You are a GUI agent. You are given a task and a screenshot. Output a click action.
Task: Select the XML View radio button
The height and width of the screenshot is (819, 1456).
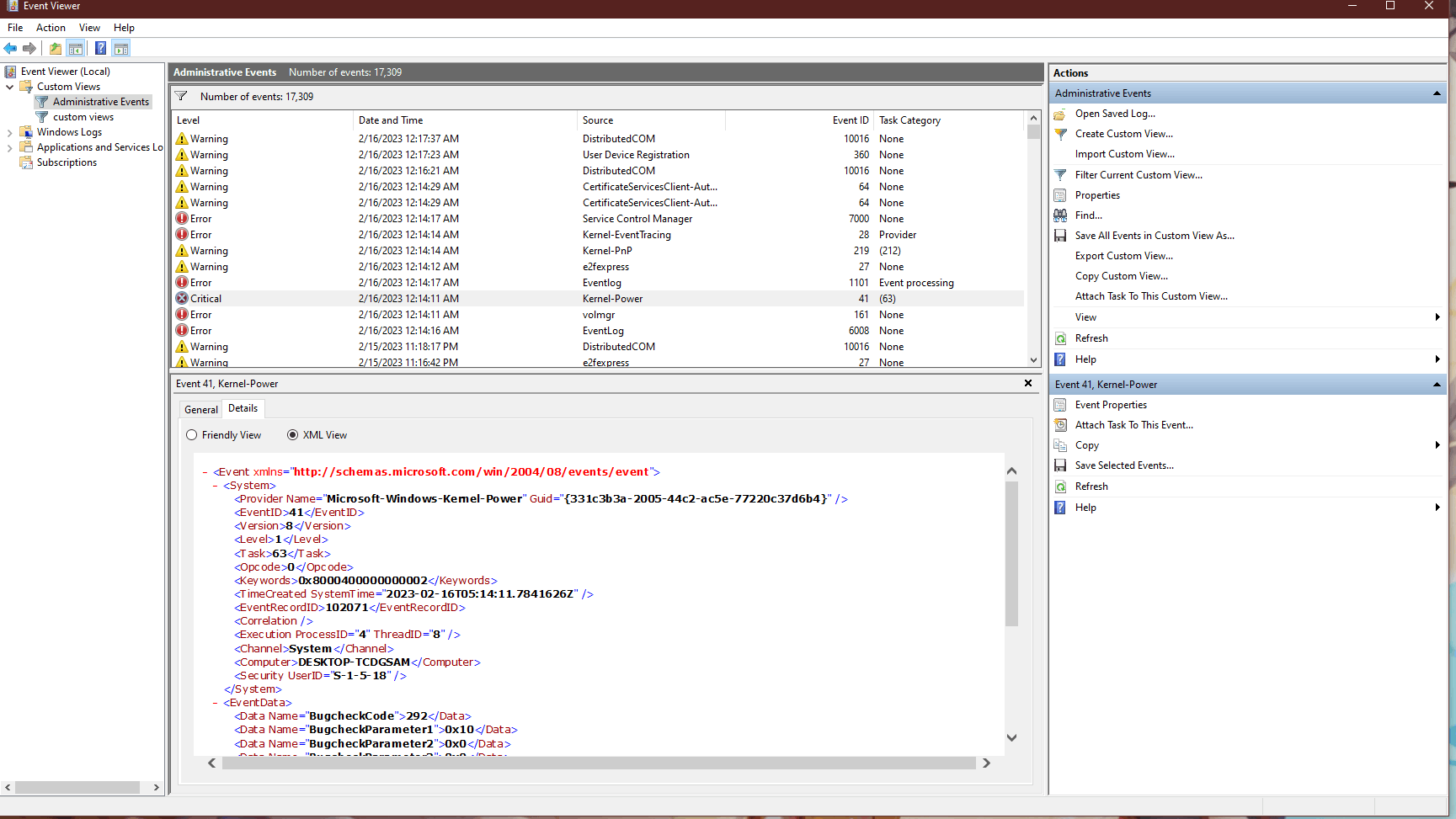pyautogui.click(x=292, y=435)
